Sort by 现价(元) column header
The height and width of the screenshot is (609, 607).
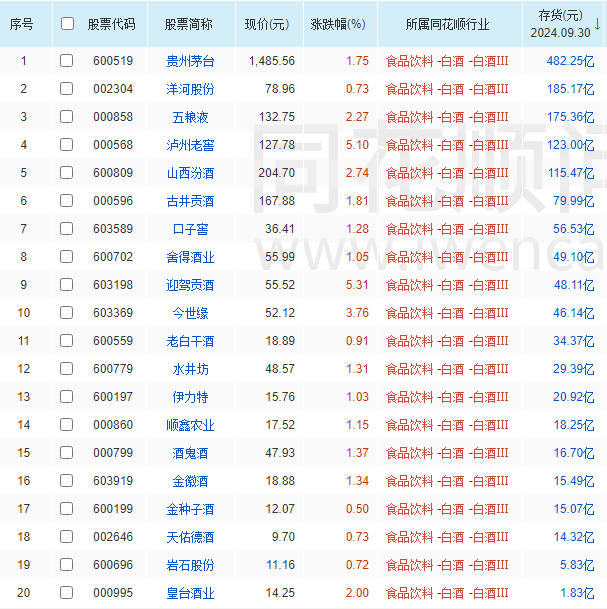(267, 24)
